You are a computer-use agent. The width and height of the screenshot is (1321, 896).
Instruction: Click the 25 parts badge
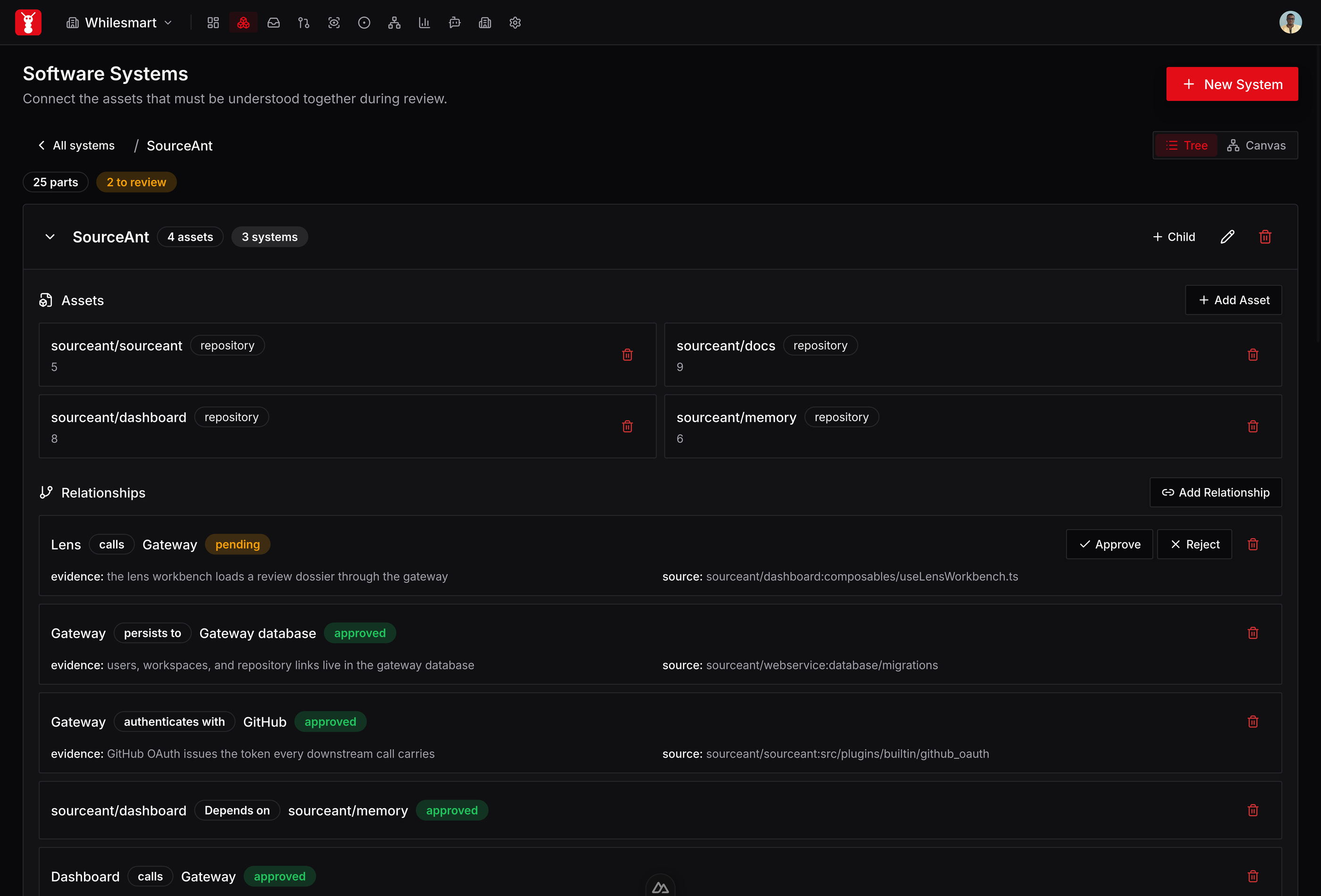click(x=56, y=183)
